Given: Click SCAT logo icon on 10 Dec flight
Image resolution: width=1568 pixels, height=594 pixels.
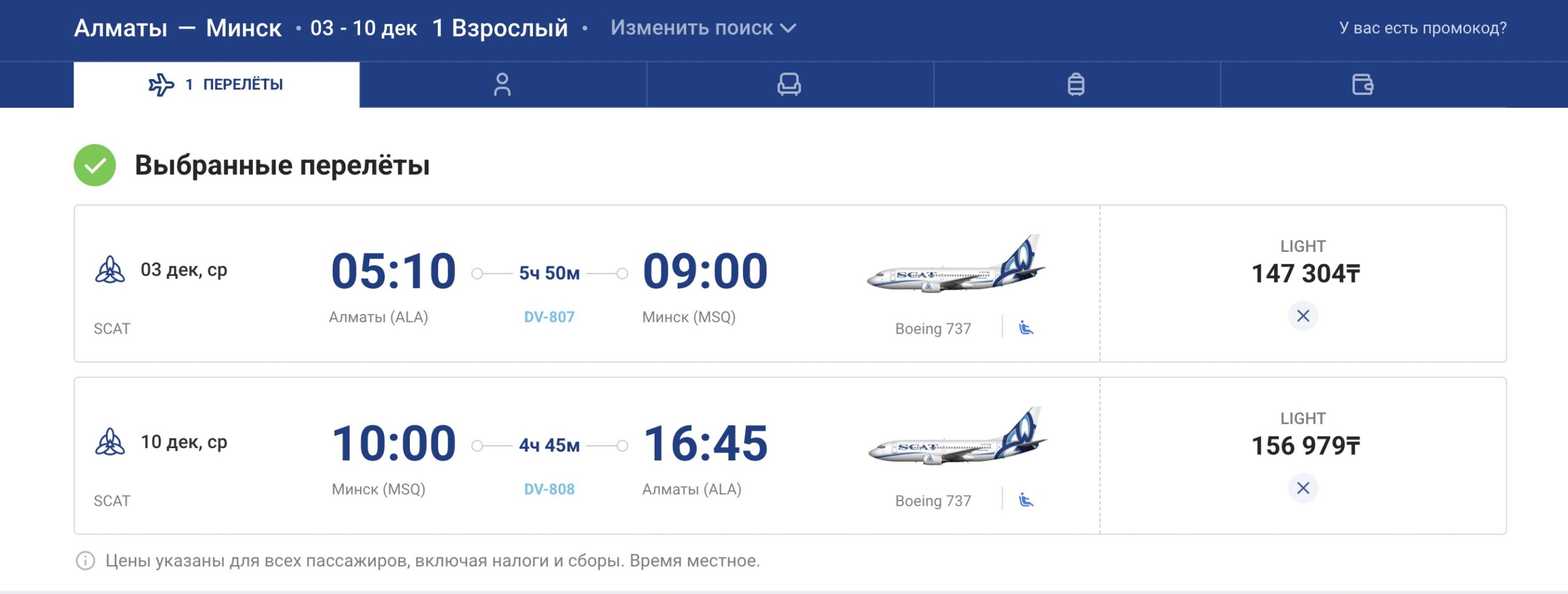Looking at the screenshot, I should click(110, 442).
